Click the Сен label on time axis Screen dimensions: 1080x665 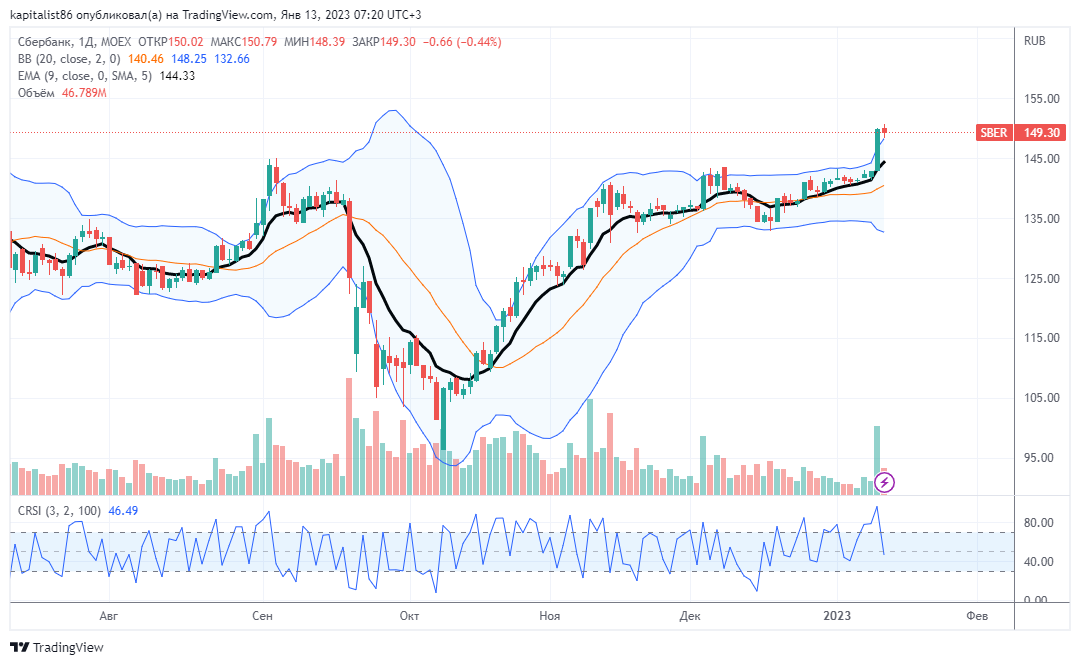pyautogui.click(x=262, y=615)
